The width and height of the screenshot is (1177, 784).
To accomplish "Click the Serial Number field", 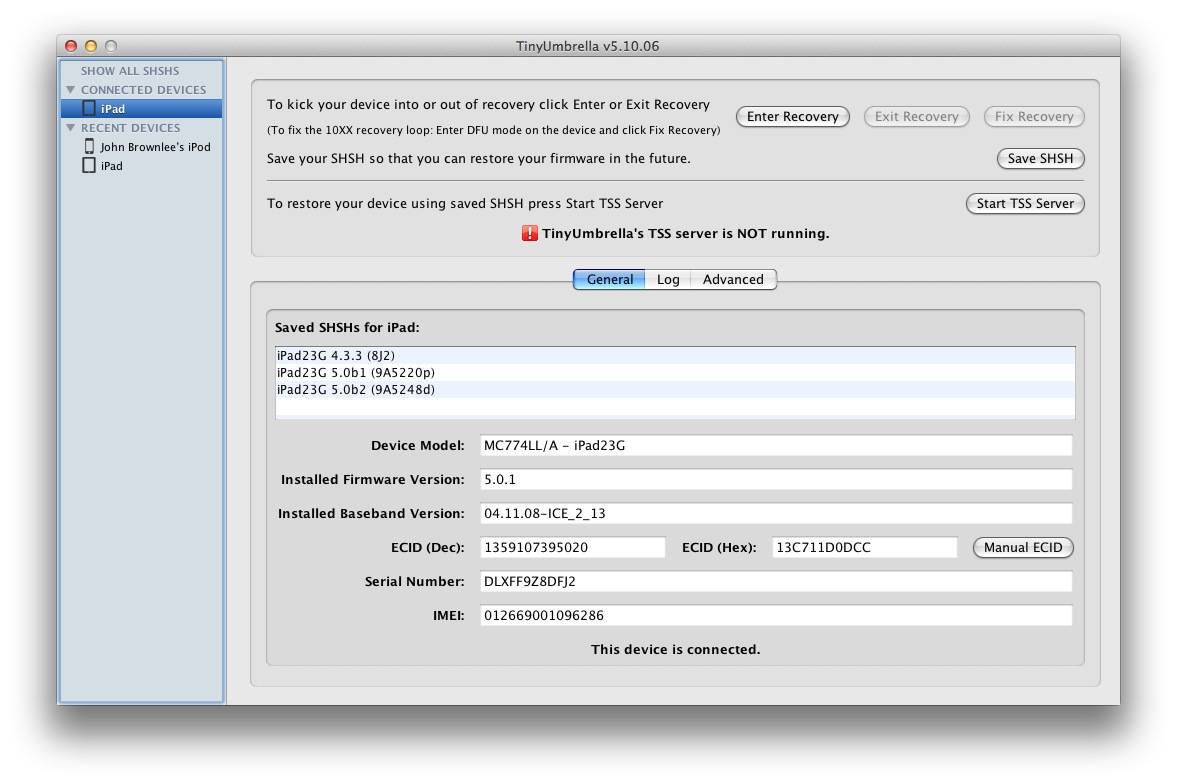I will pyautogui.click(x=775, y=581).
